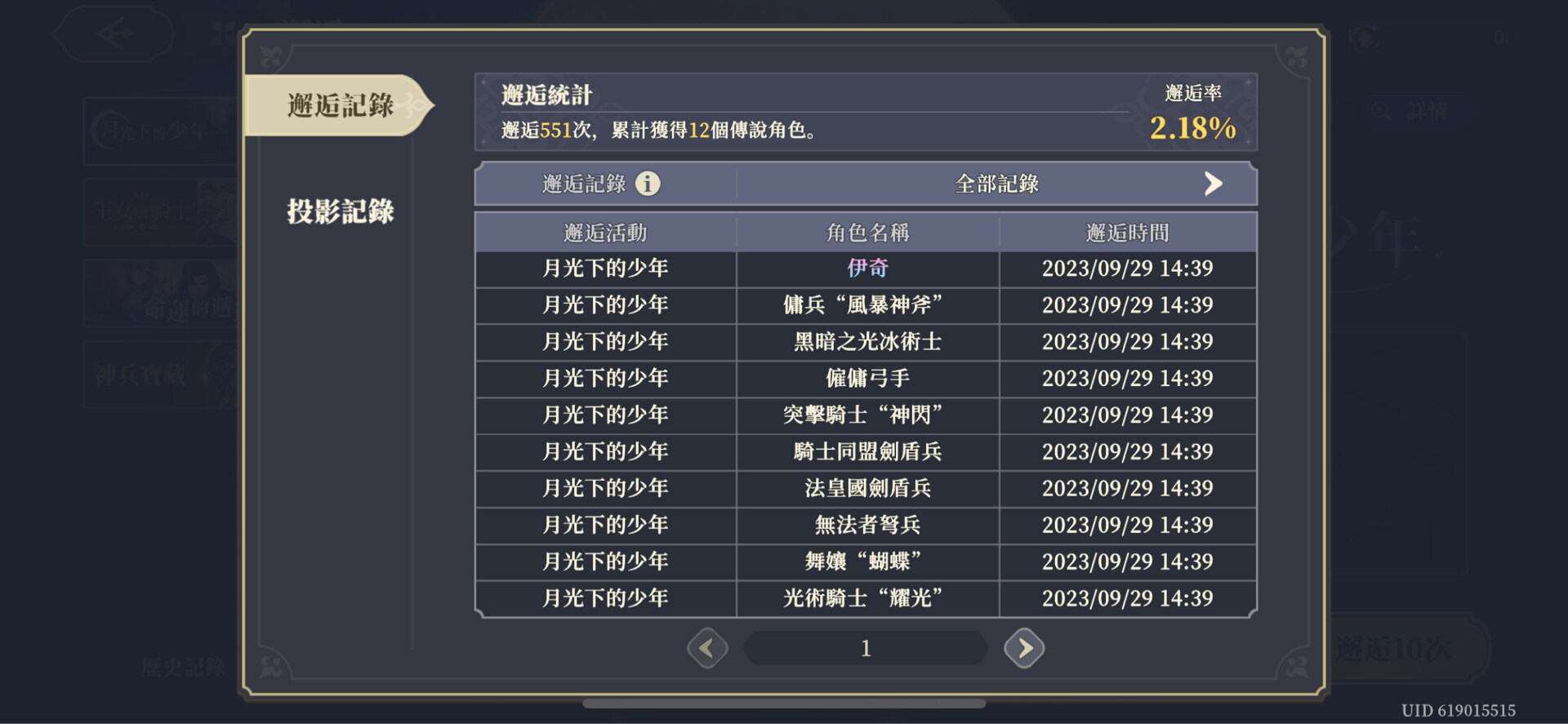Image resolution: width=1568 pixels, height=724 pixels.
Task: Click the horizontal scrollbar below the dialog
Action: pos(784,703)
